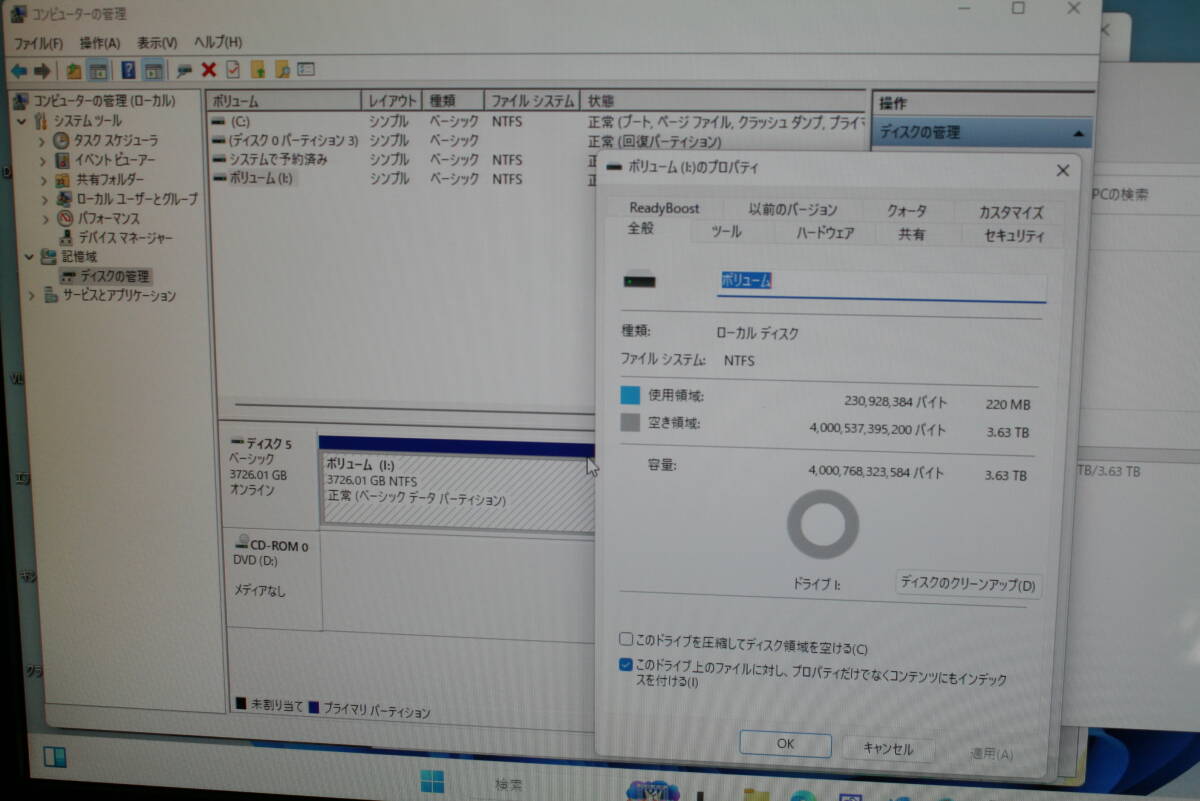Click the gray 空き領域 color square

(630, 423)
